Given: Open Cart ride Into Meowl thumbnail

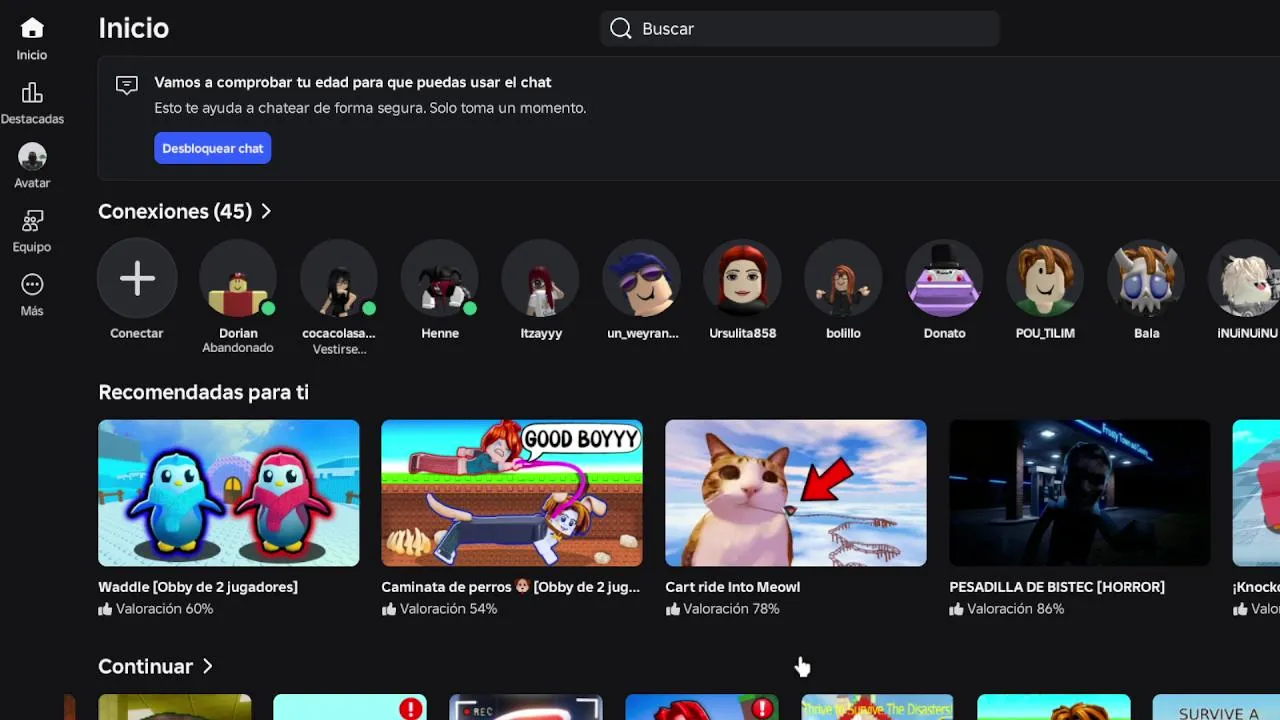Looking at the screenshot, I should click(x=796, y=493).
